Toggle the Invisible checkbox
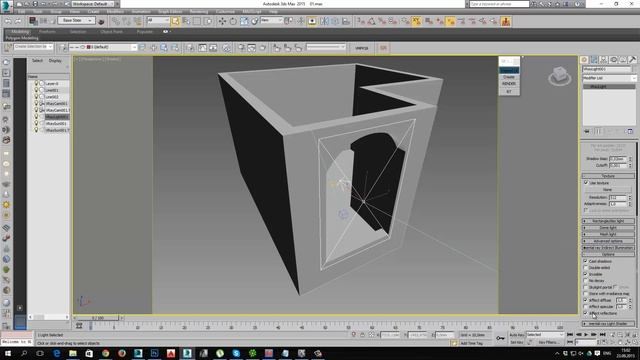The width and height of the screenshot is (640, 360). pos(586,274)
